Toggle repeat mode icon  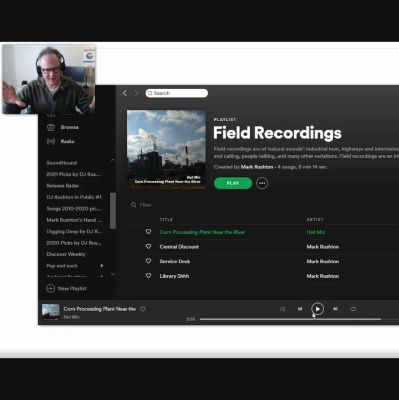click(x=353, y=309)
